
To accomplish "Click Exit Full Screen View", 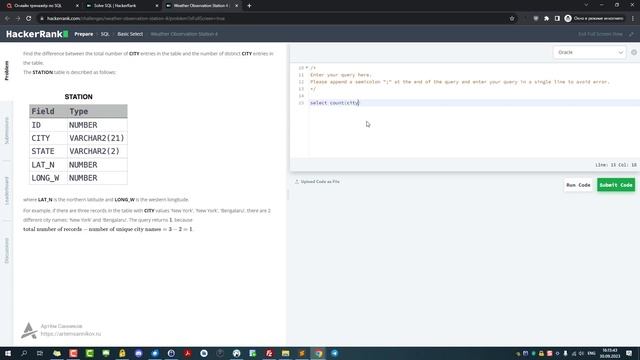I will 600,34.
